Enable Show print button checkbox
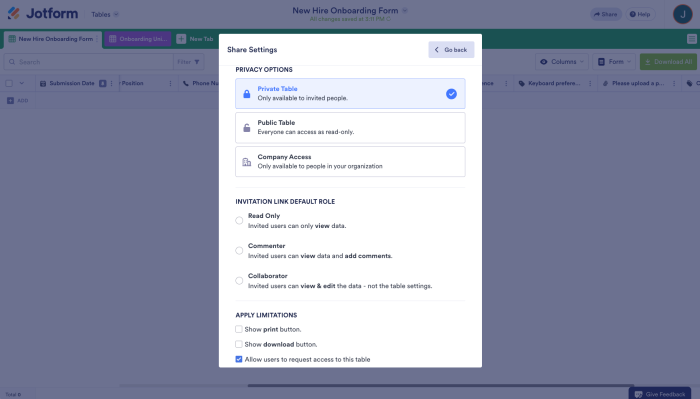The image size is (700, 399). tap(239, 329)
